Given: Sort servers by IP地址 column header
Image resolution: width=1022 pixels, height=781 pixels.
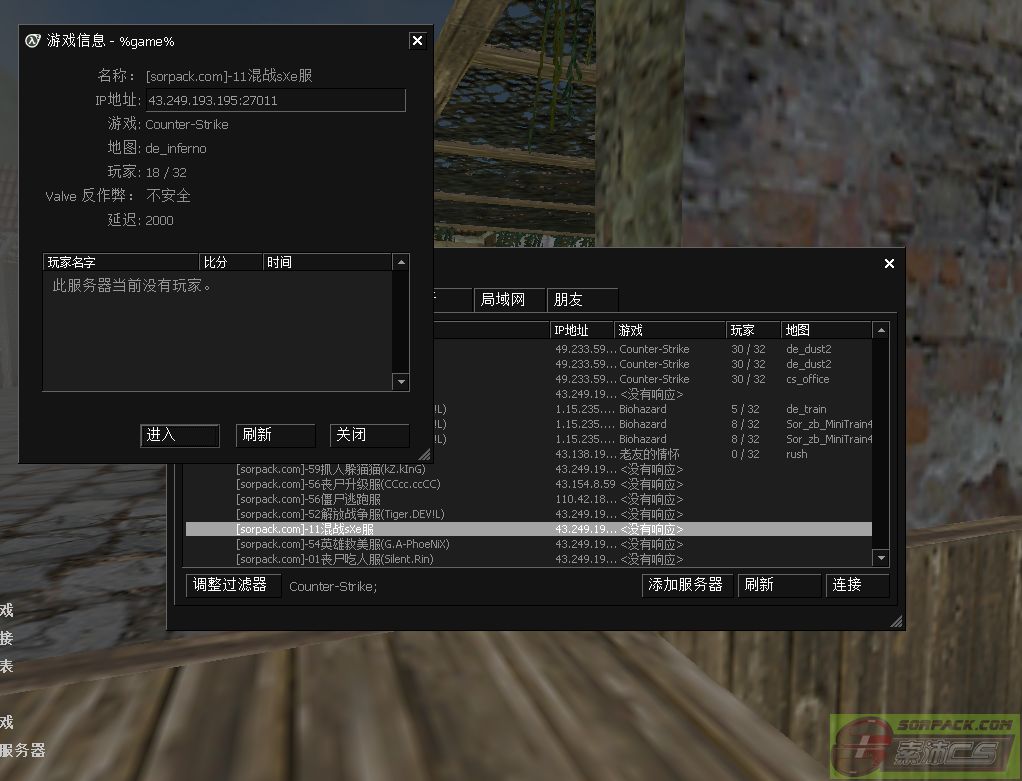Looking at the screenshot, I should [x=581, y=330].
